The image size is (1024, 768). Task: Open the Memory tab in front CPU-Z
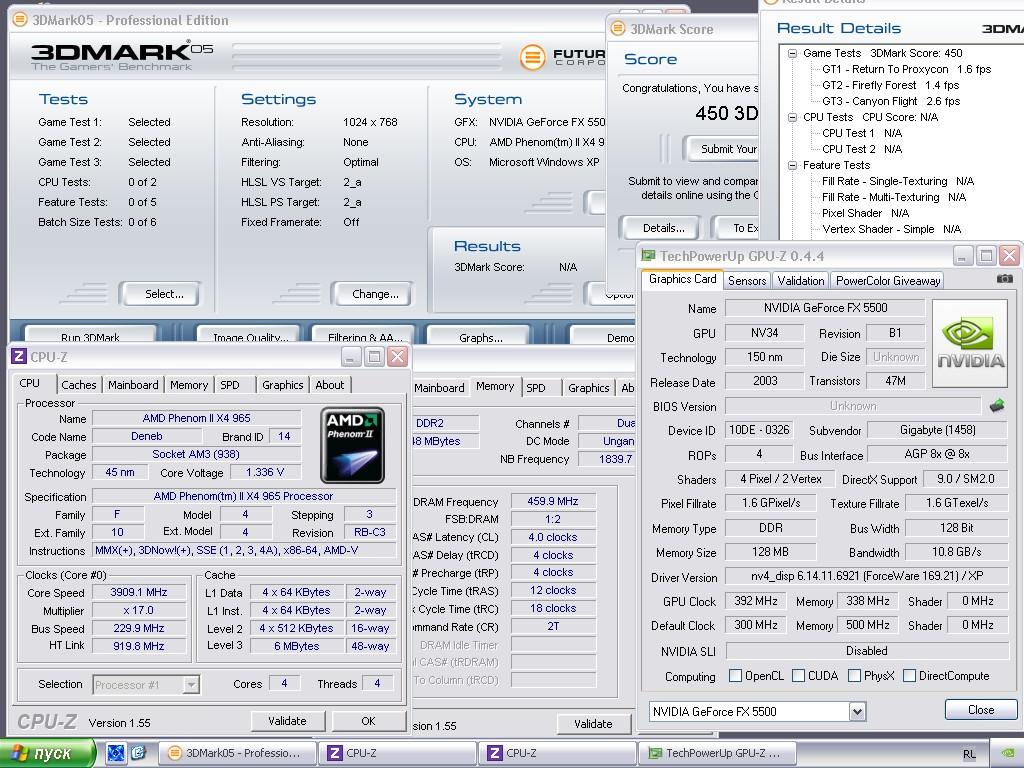click(x=189, y=385)
